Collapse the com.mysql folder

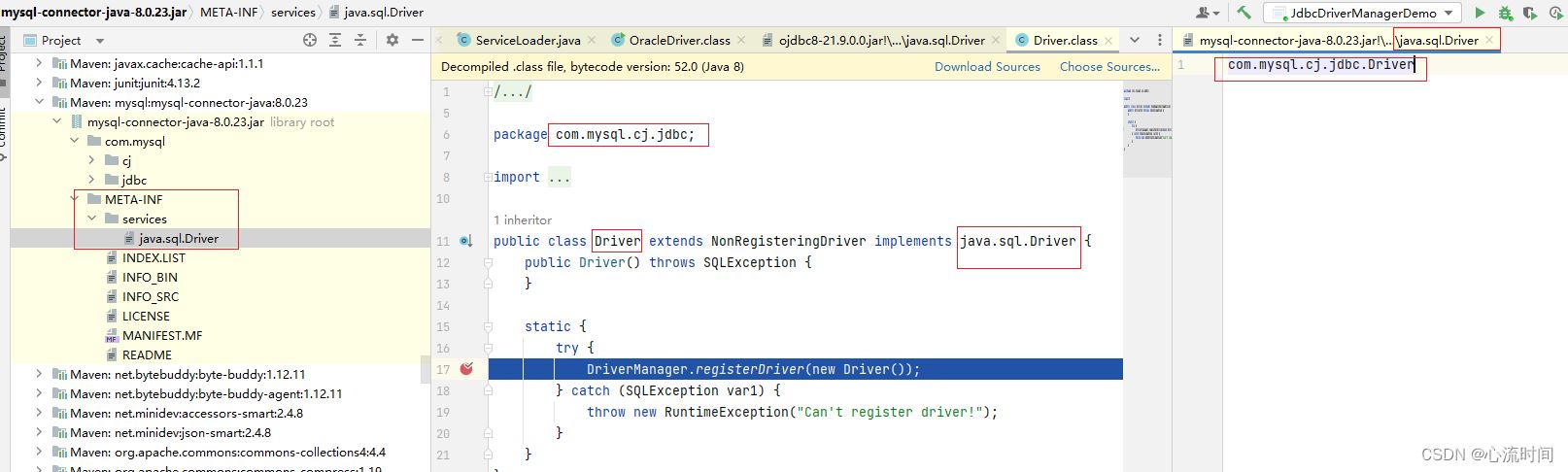[74, 141]
